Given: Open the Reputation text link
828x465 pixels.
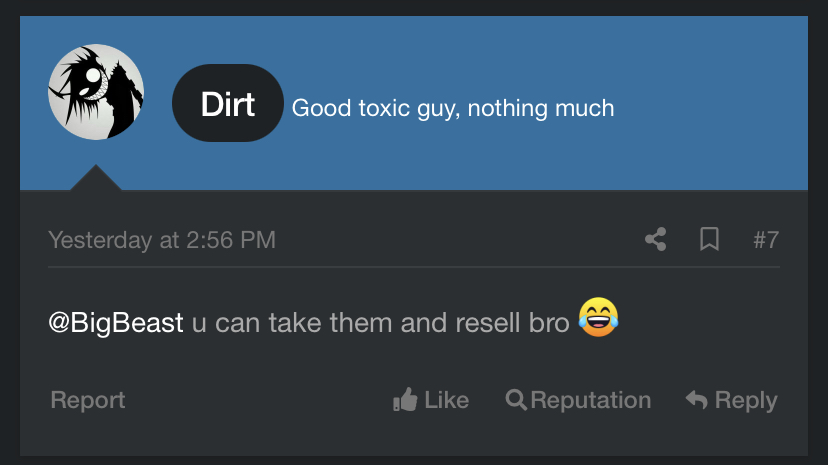Looking at the screenshot, I should (x=590, y=400).
